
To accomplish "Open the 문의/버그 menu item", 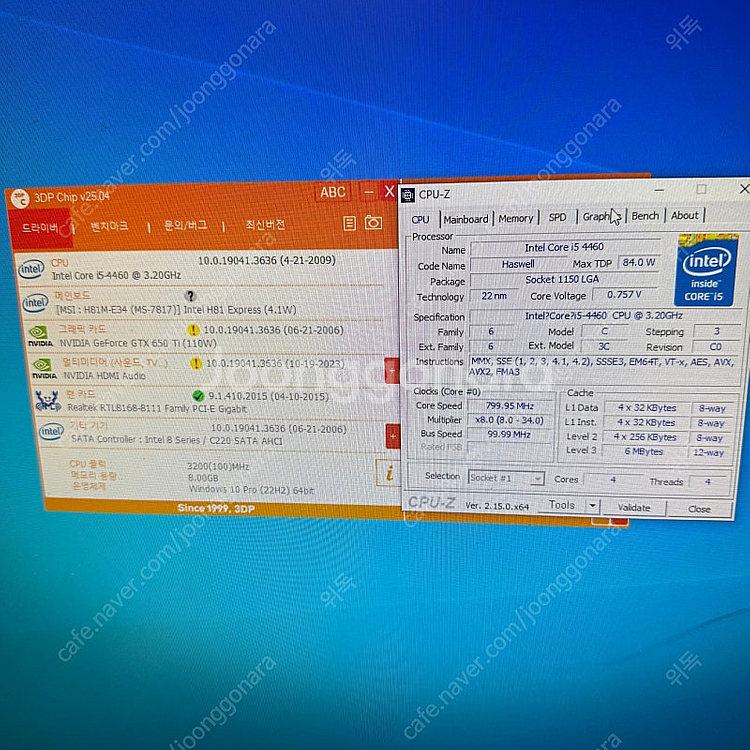I will [186, 225].
